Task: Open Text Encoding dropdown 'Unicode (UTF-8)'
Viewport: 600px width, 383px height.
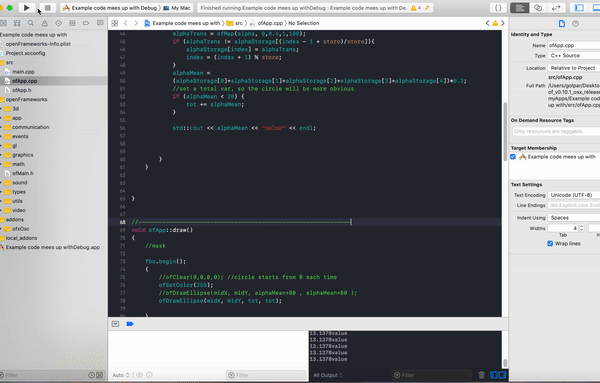Action: click(574, 195)
